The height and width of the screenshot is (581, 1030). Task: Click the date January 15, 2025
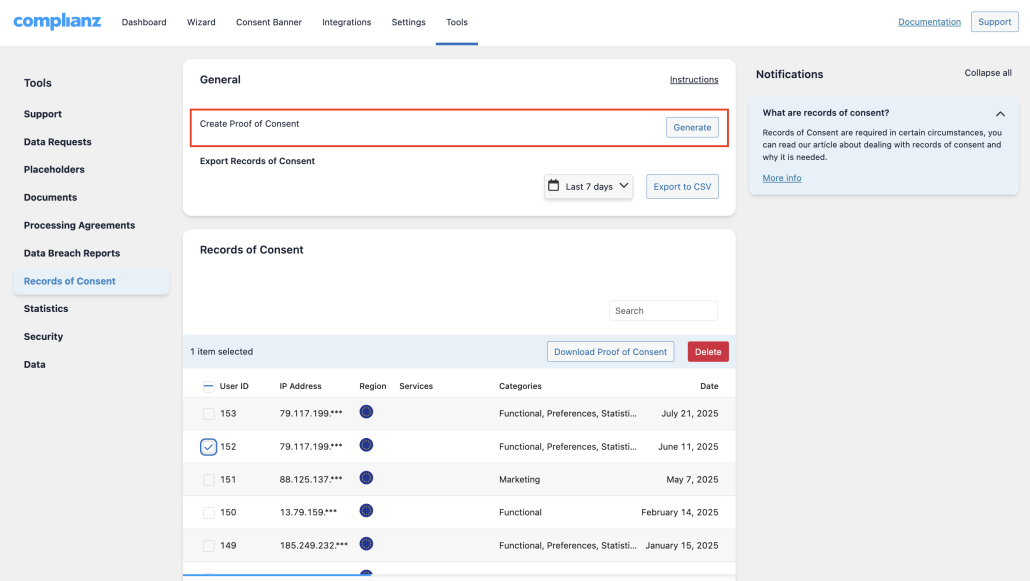point(682,546)
